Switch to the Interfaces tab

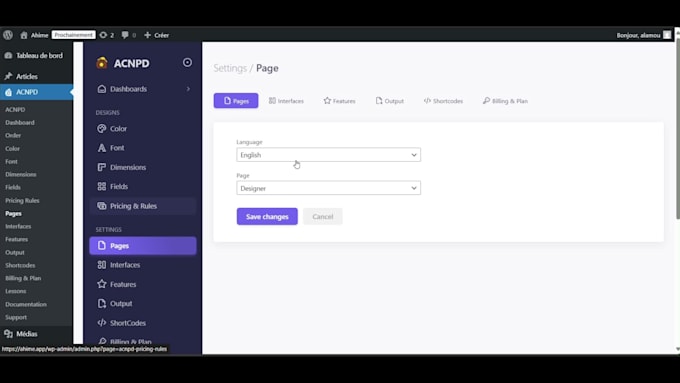pos(286,101)
